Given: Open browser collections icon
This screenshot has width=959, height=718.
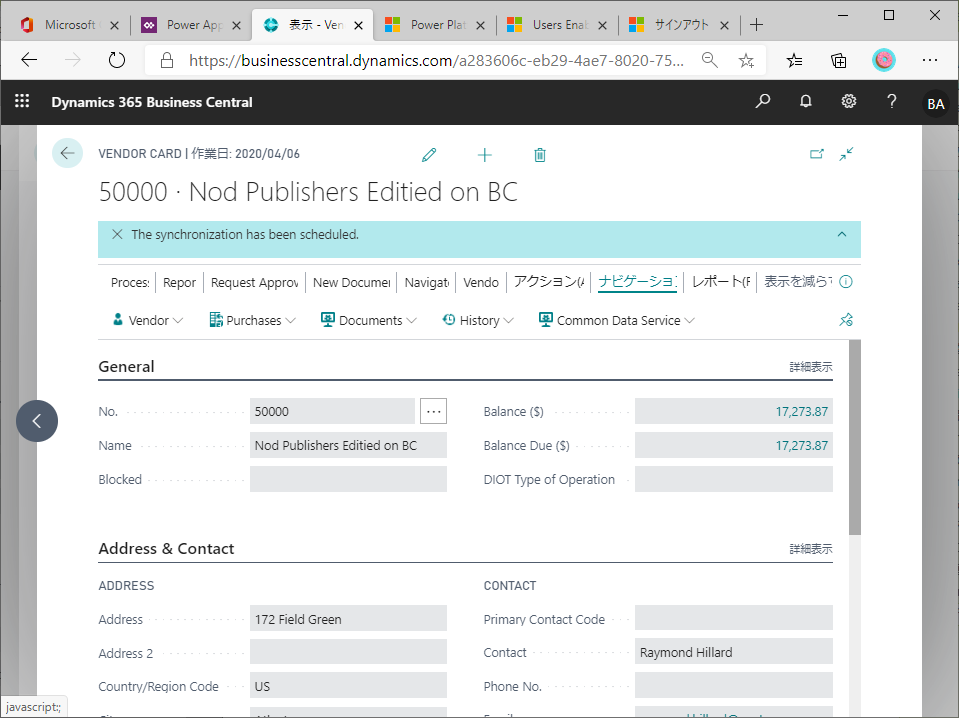Looking at the screenshot, I should tap(839, 60).
